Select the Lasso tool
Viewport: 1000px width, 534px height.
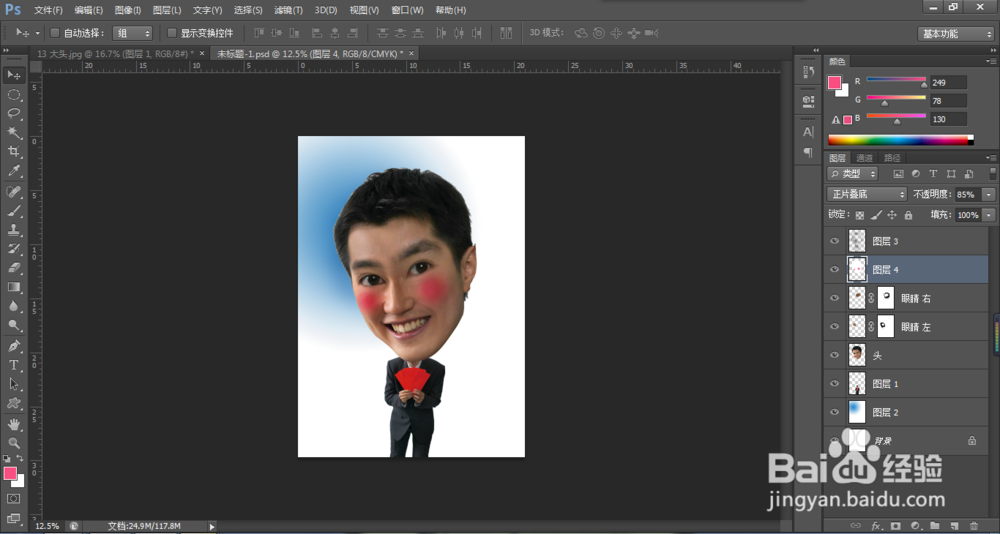[x=14, y=113]
